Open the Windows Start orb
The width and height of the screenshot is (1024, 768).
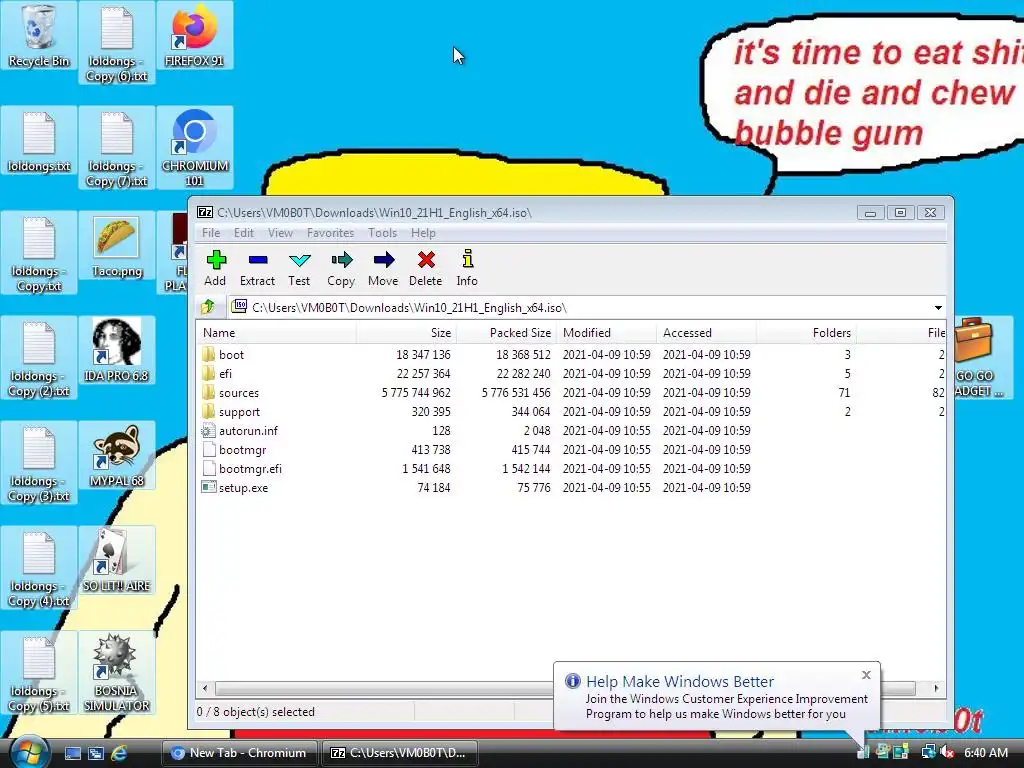point(27,752)
